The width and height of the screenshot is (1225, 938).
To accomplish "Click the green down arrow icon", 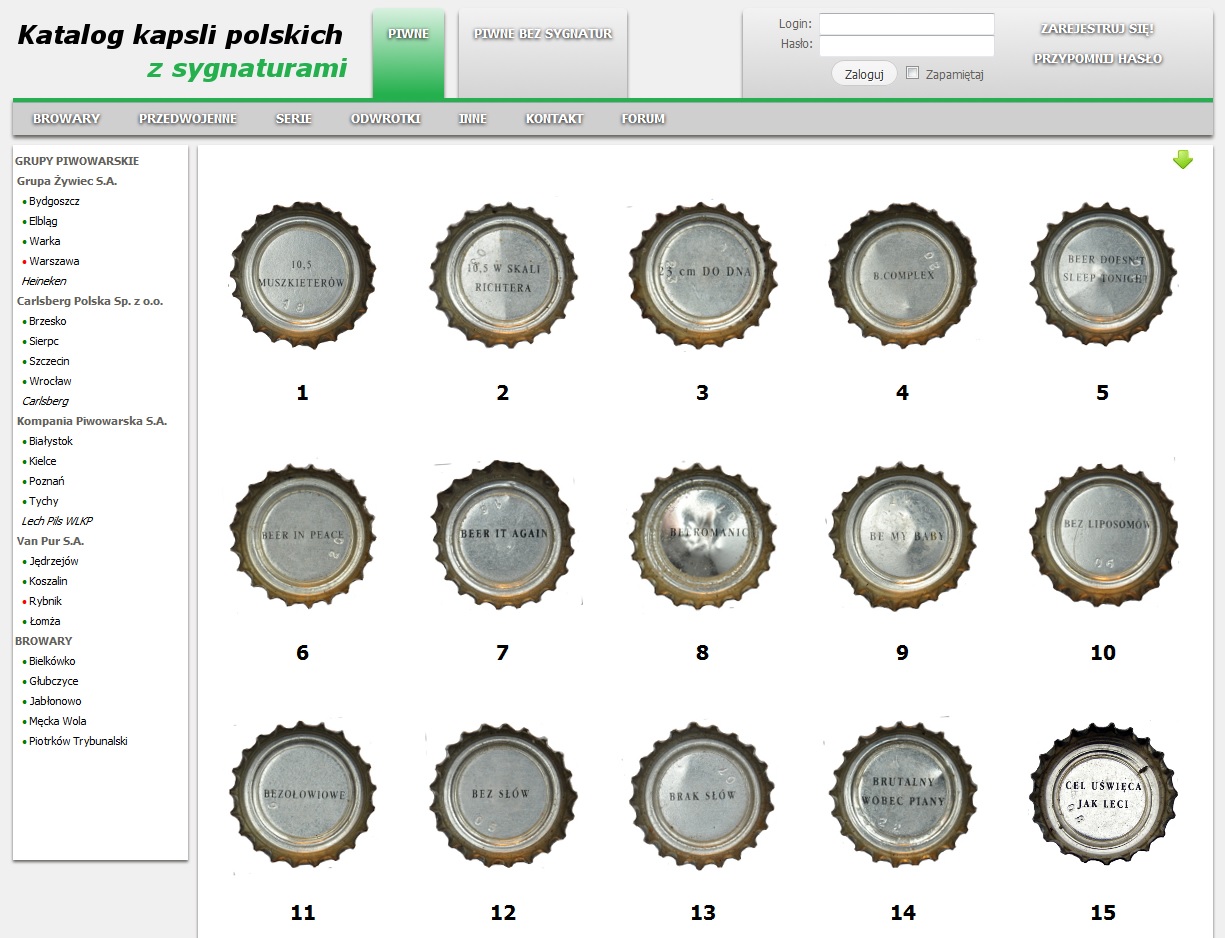I will (1182, 160).
